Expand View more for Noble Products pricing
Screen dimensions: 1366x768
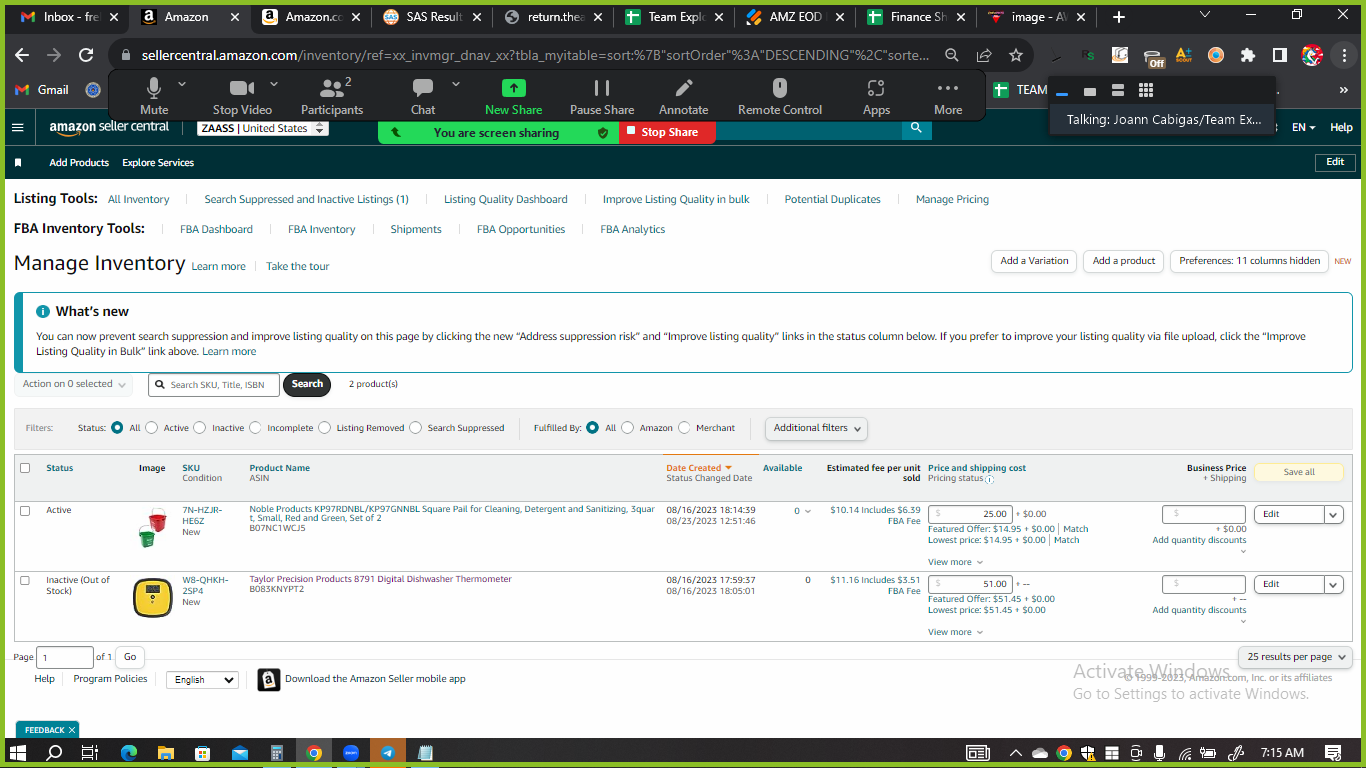(955, 562)
